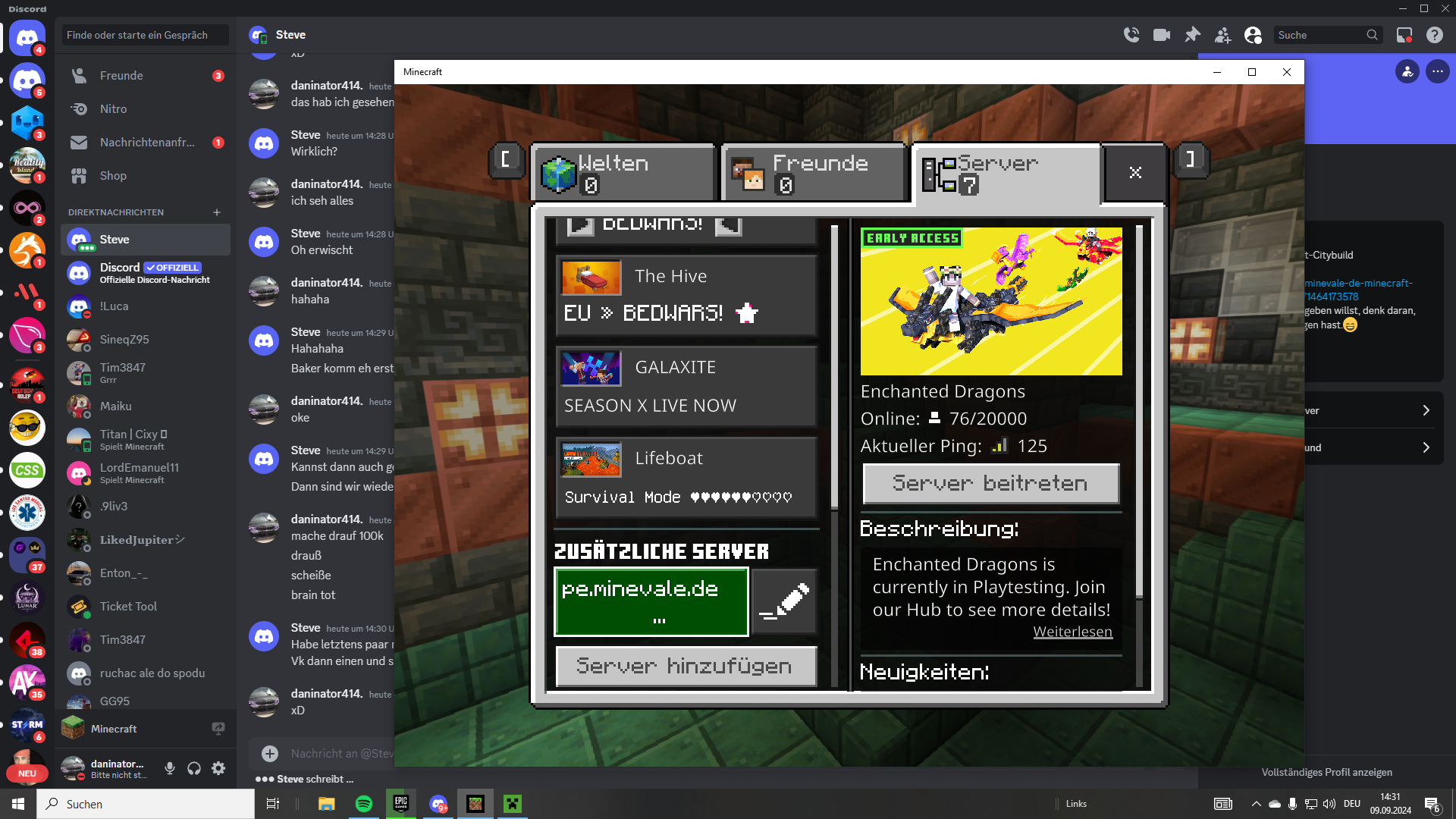Click the Weiterlesen link
1456x819 pixels.
pos(1072,632)
